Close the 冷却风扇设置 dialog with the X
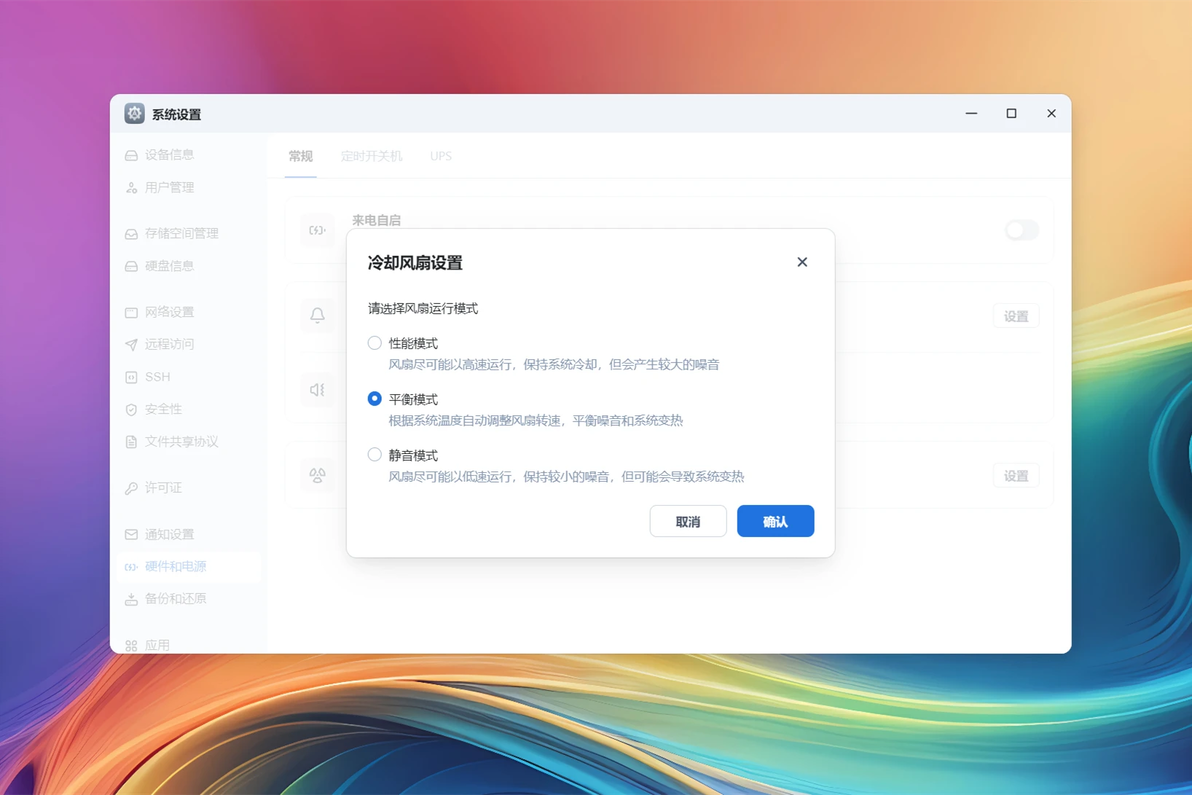Image resolution: width=1192 pixels, height=795 pixels. (802, 262)
